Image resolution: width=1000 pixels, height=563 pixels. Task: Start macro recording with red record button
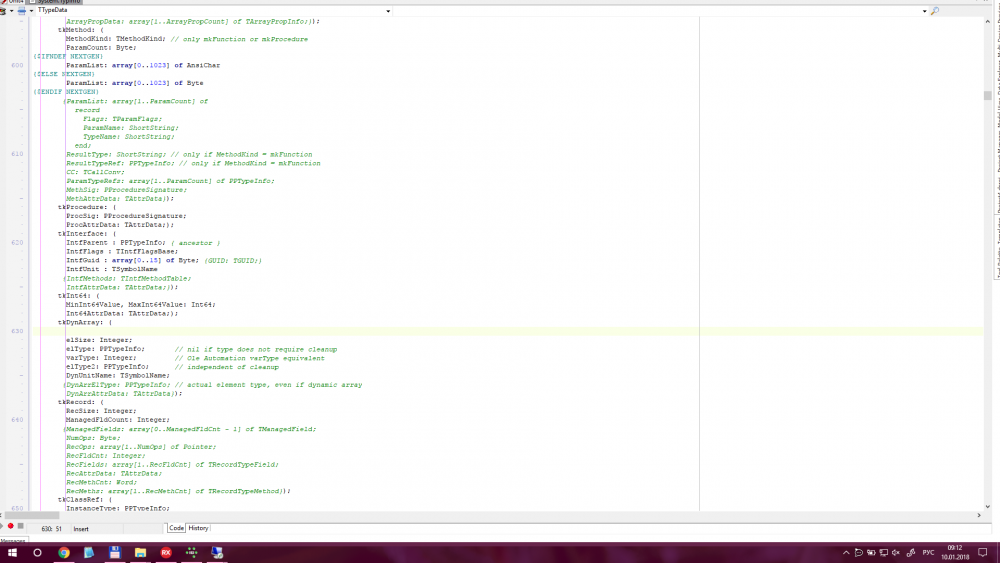click(x=10, y=526)
